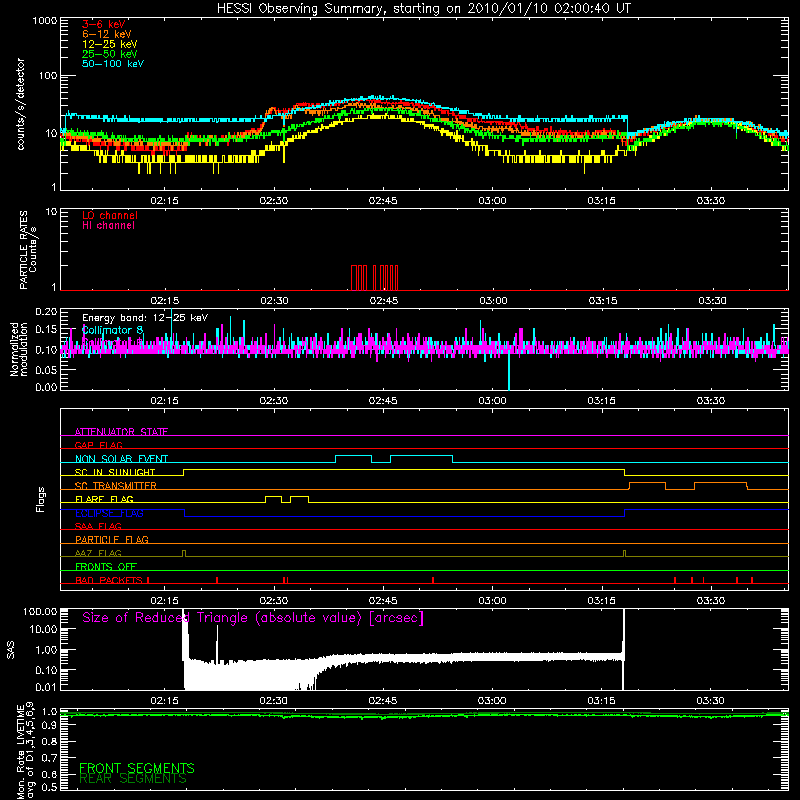The height and width of the screenshot is (800, 800).
Task: Click the Mon. Rate LIVETIME axis label
Action: coord(26,749)
